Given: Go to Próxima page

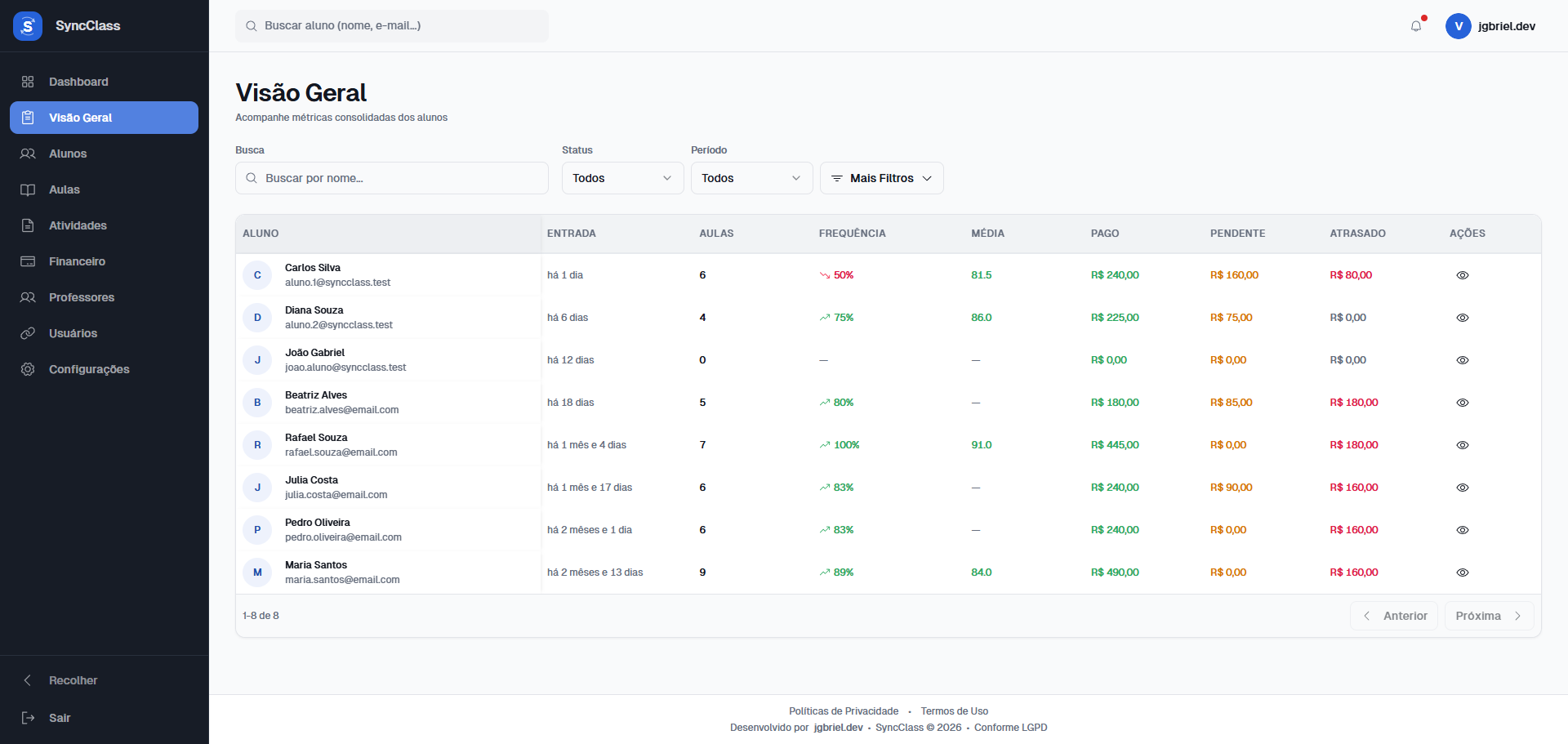Looking at the screenshot, I should [1489, 616].
